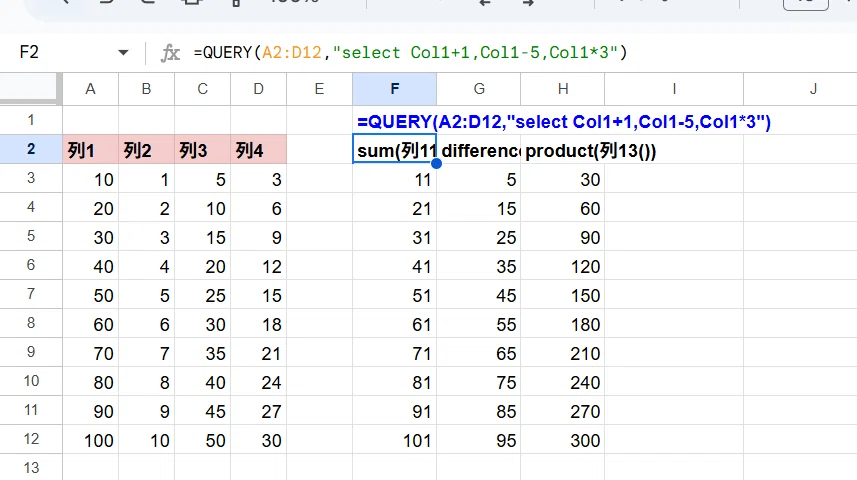Select row header 8

pyautogui.click(x=31, y=323)
